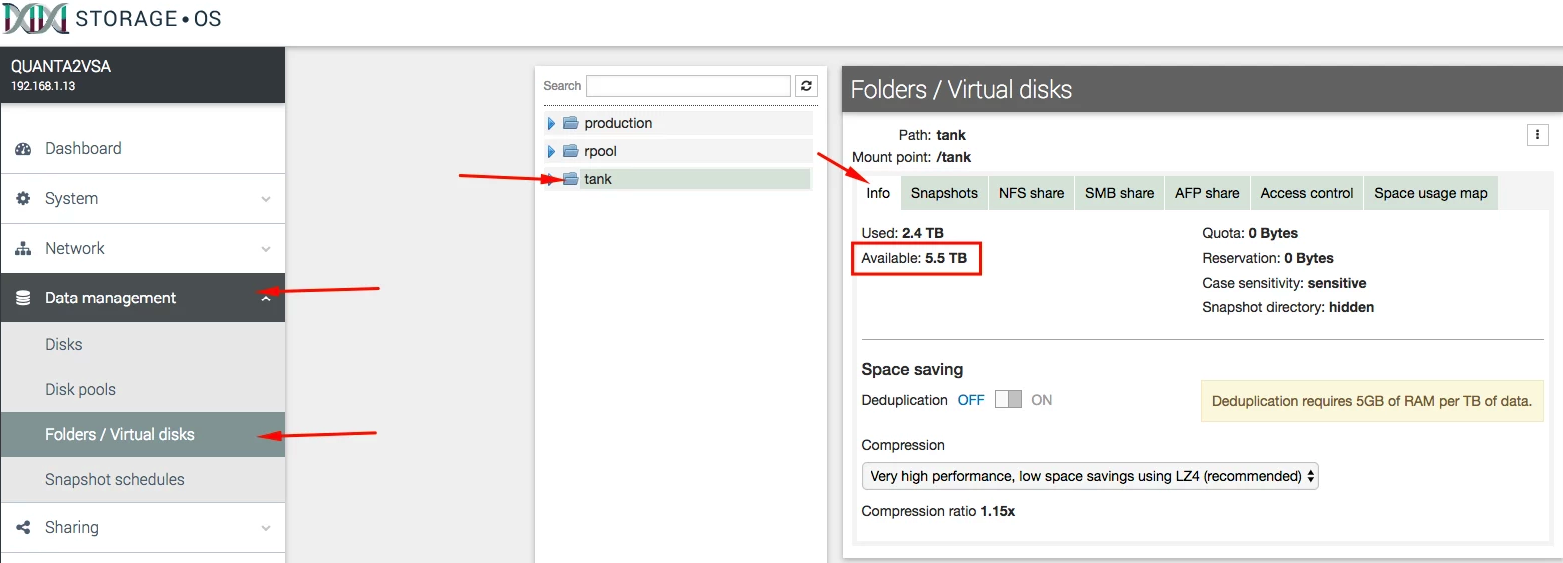Open Snapshot schedules page
1563x563 pixels.
point(142,479)
